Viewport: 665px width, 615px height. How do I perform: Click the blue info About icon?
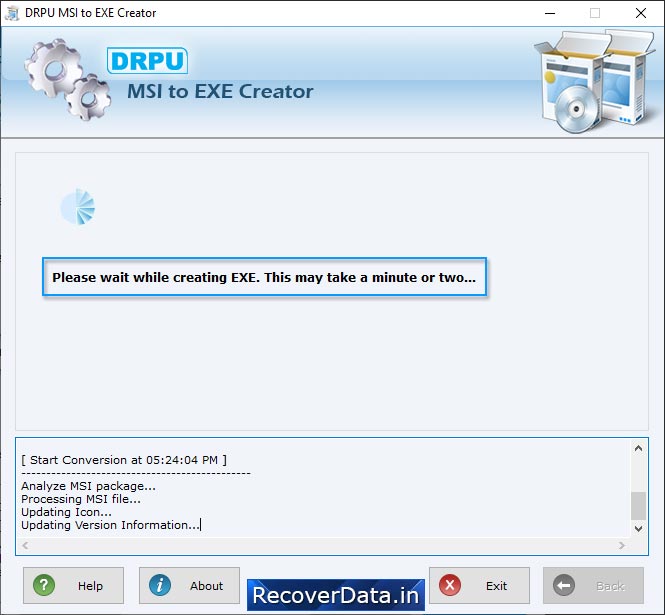(160, 585)
